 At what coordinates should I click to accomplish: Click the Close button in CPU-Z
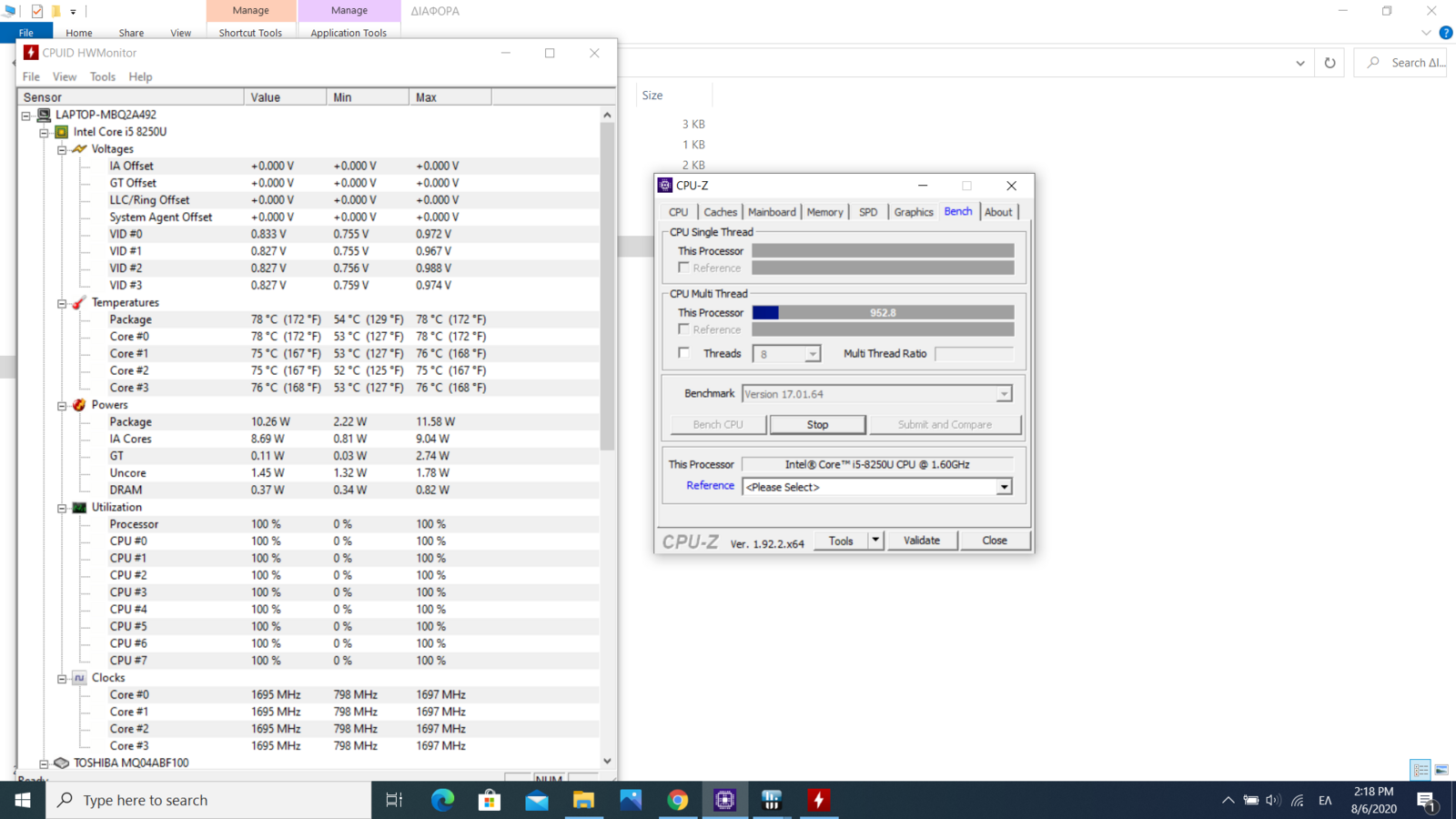(x=995, y=541)
